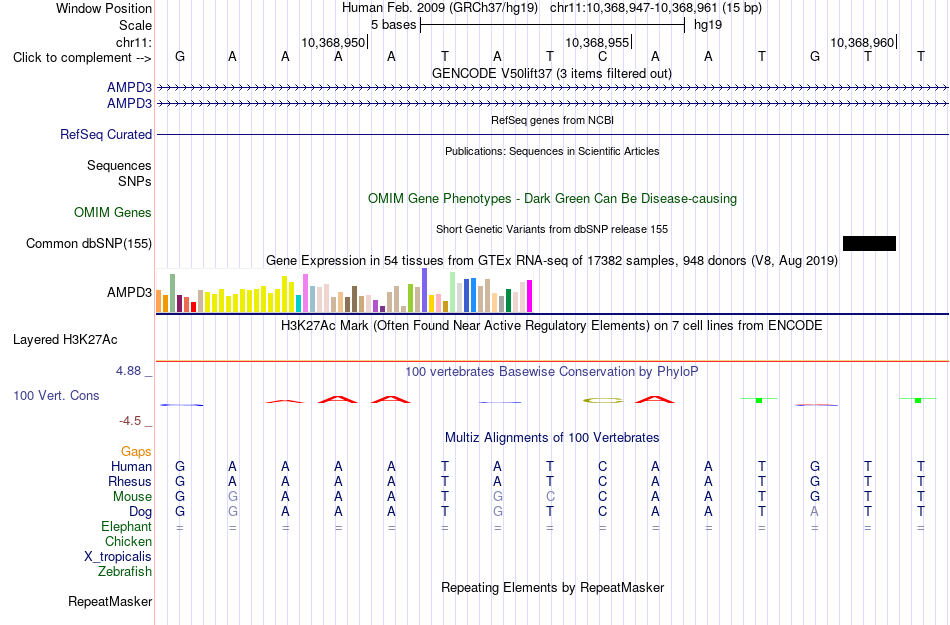Open the 'RefSeq genes from NCBI' track title
This screenshot has height=625, width=950.
(x=552, y=120)
